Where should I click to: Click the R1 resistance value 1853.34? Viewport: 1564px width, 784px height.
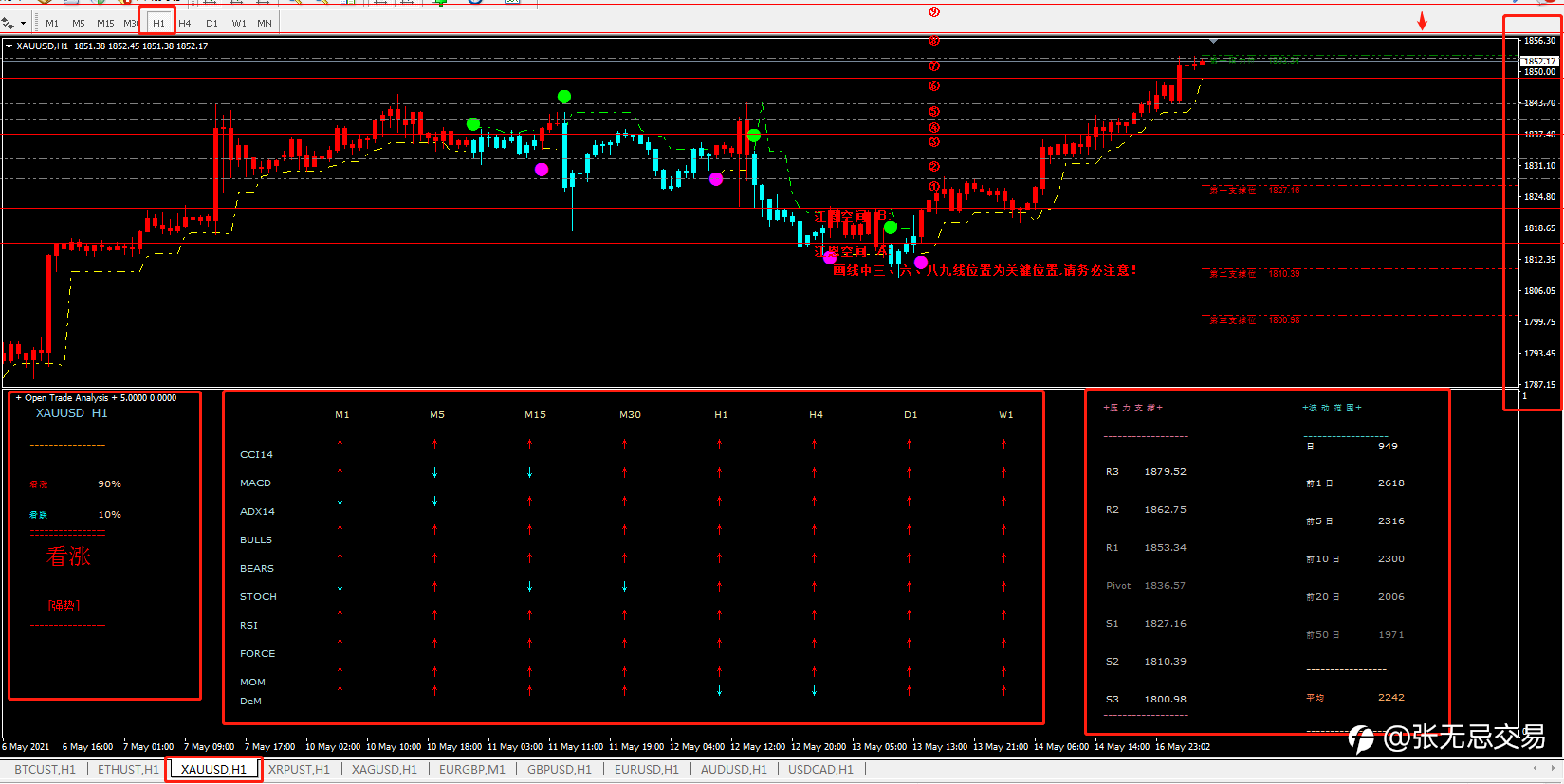click(1165, 548)
